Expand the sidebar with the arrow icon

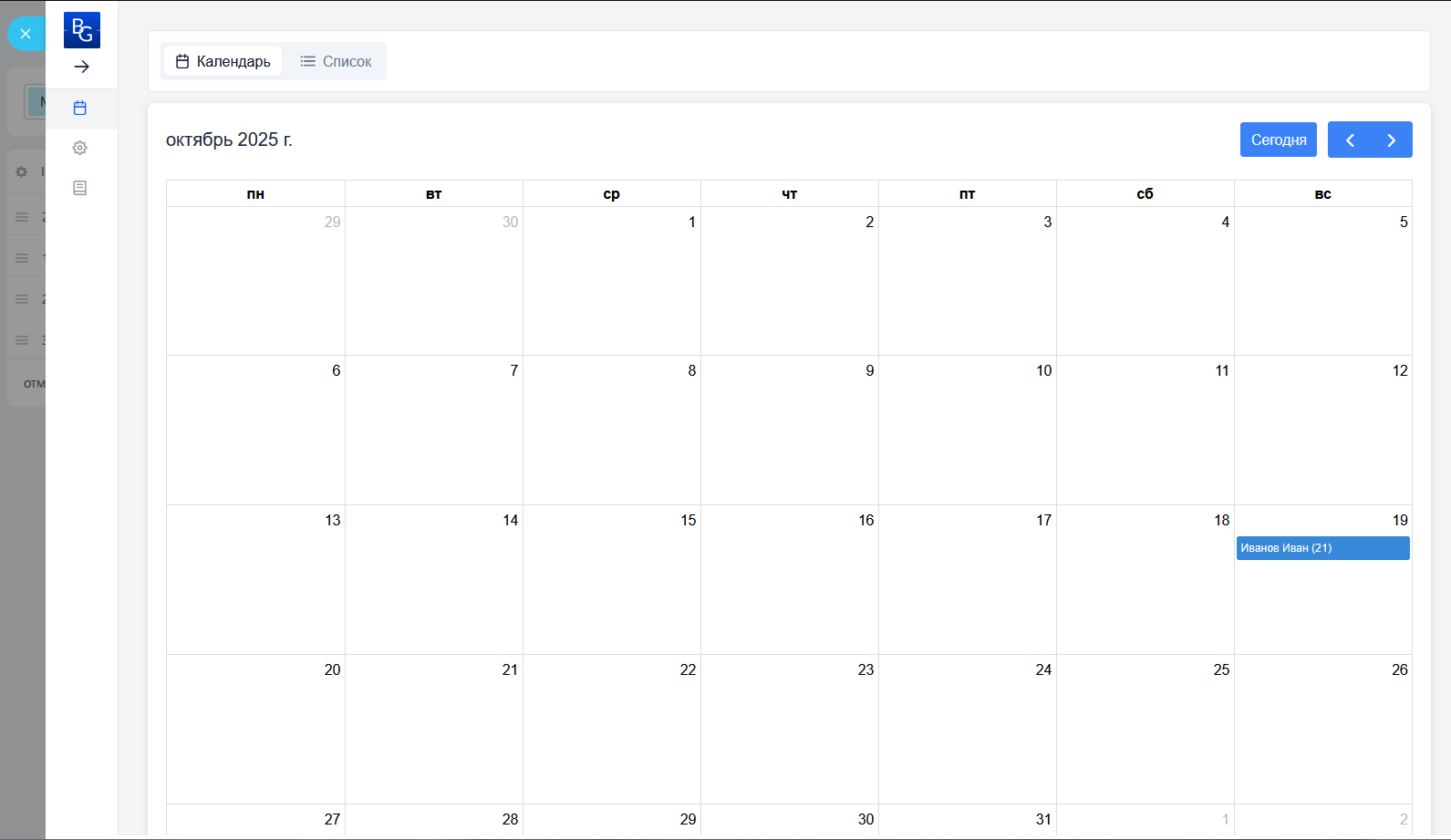coord(82,67)
